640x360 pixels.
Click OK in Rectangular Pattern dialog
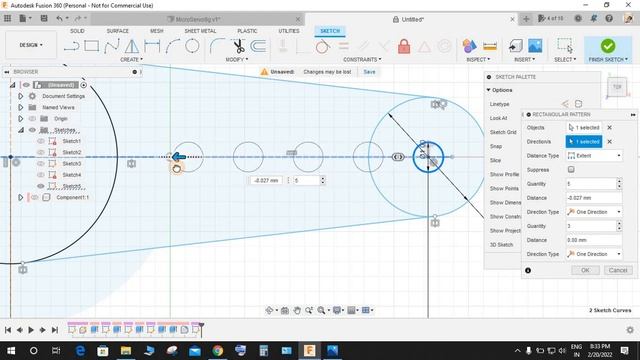[585, 270]
